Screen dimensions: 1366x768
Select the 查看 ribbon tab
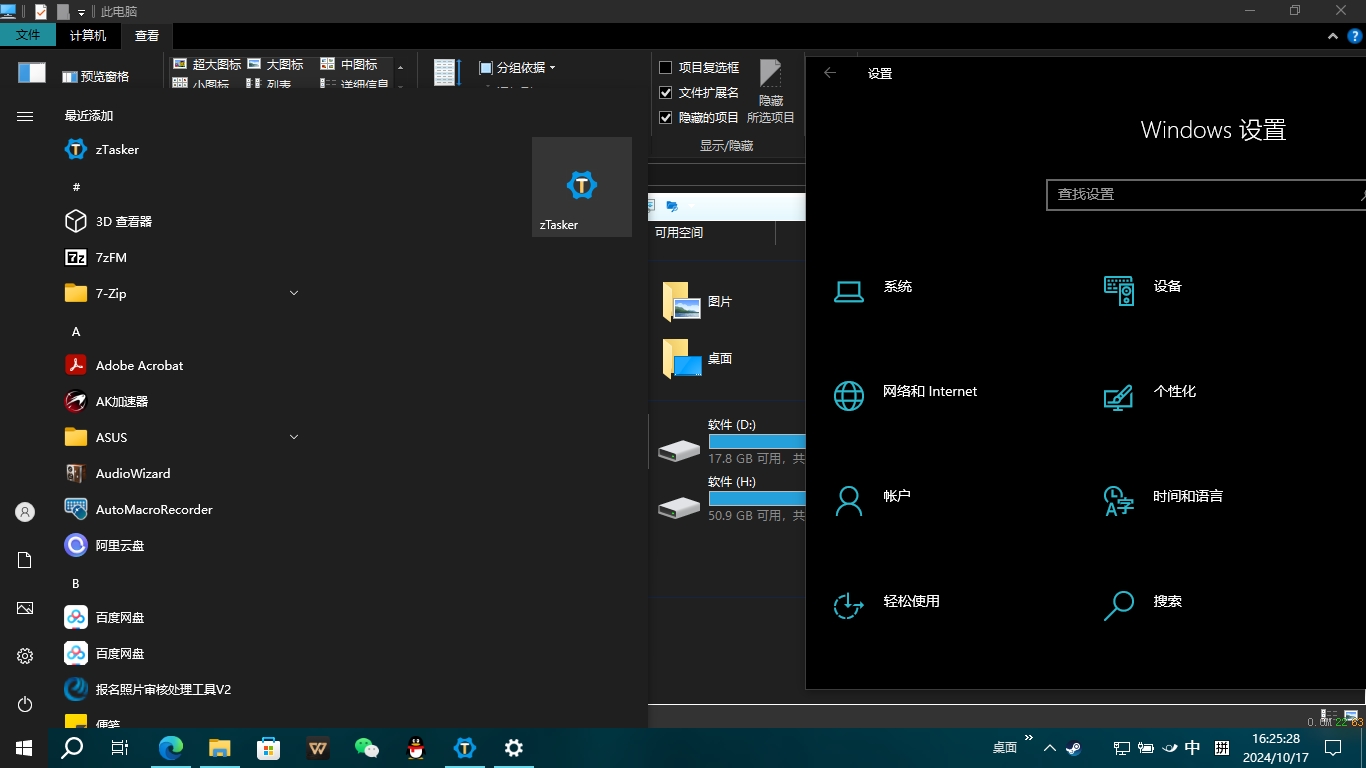[147, 35]
